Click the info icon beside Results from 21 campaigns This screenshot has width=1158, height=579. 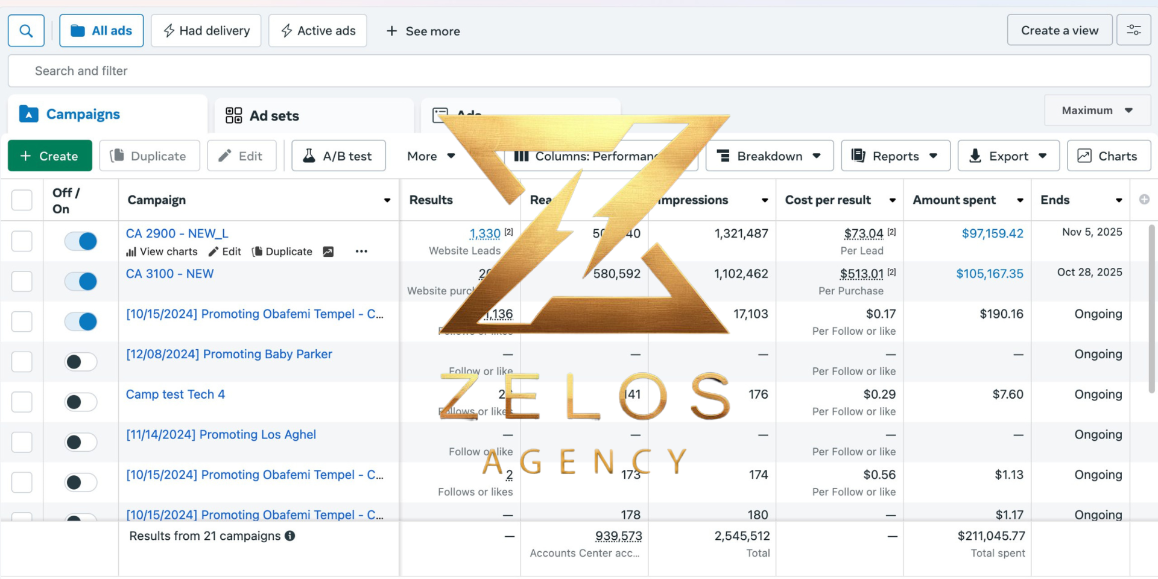click(290, 535)
